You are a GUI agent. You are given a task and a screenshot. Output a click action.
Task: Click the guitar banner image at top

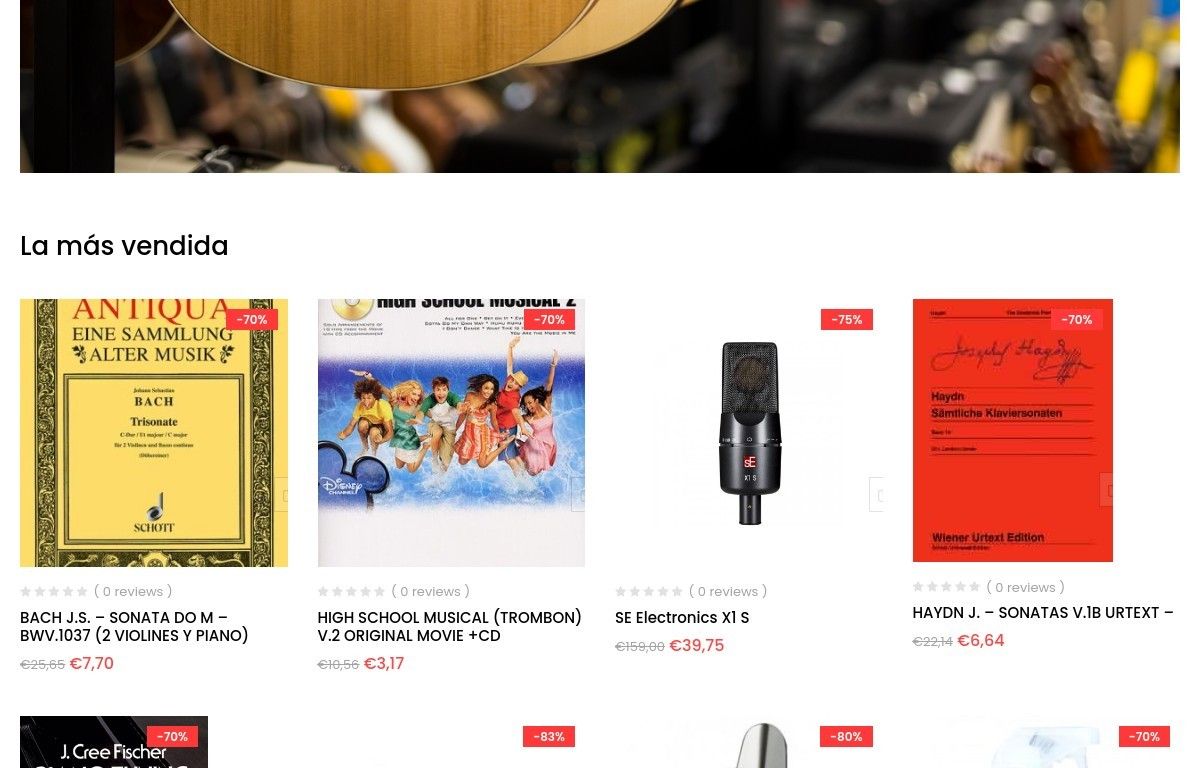pyautogui.click(x=600, y=86)
